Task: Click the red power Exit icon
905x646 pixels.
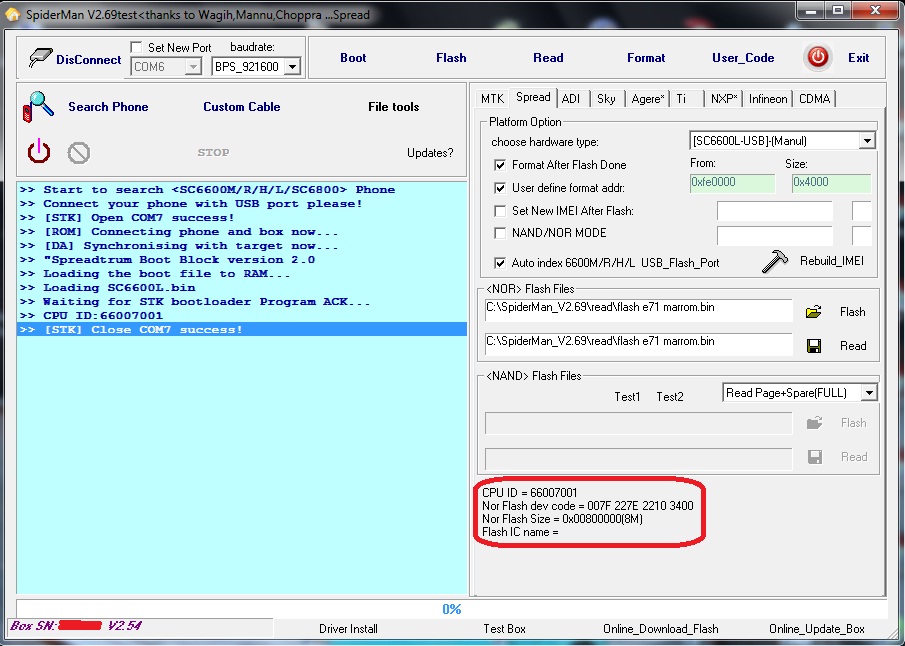Action: (x=818, y=57)
